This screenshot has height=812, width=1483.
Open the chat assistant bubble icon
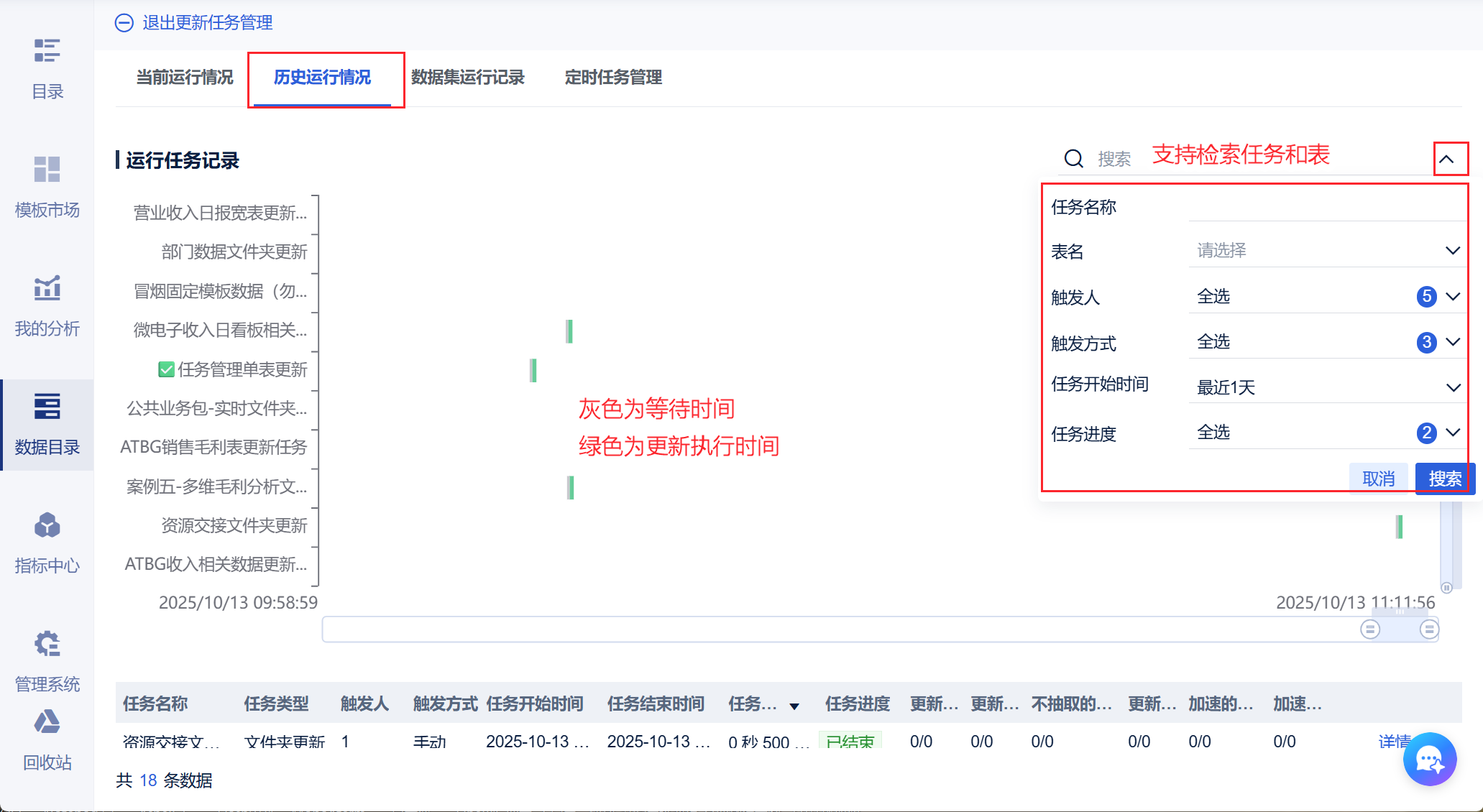[x=1429, y=759]
